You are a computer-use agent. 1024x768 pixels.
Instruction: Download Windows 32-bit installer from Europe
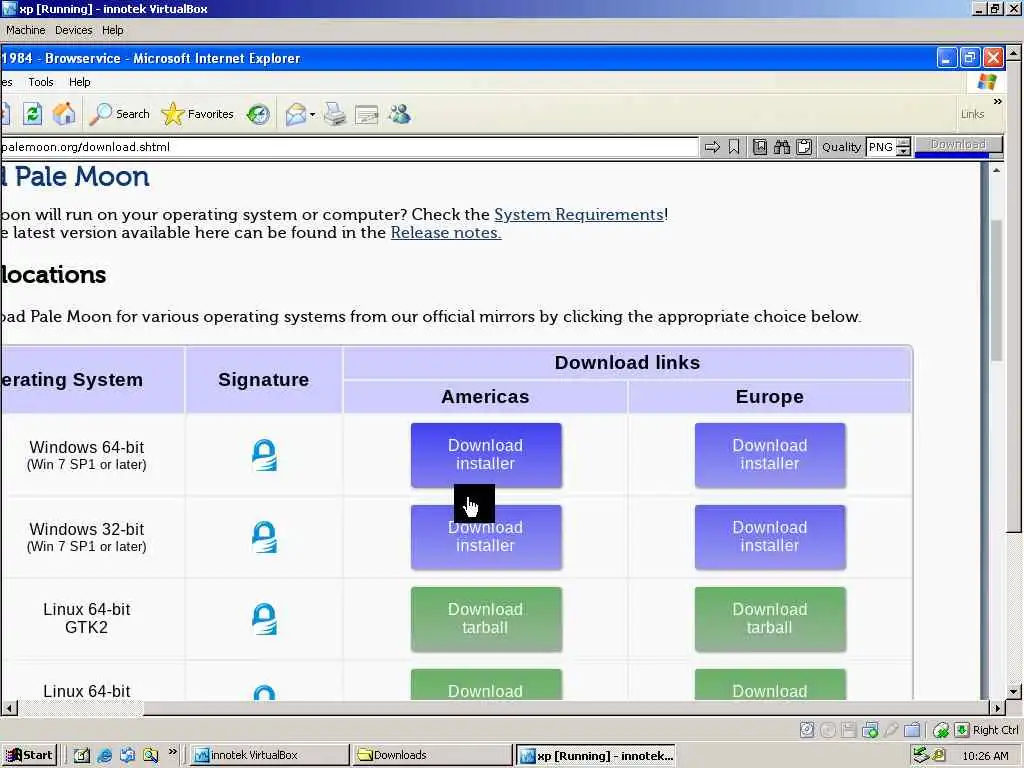770,537
